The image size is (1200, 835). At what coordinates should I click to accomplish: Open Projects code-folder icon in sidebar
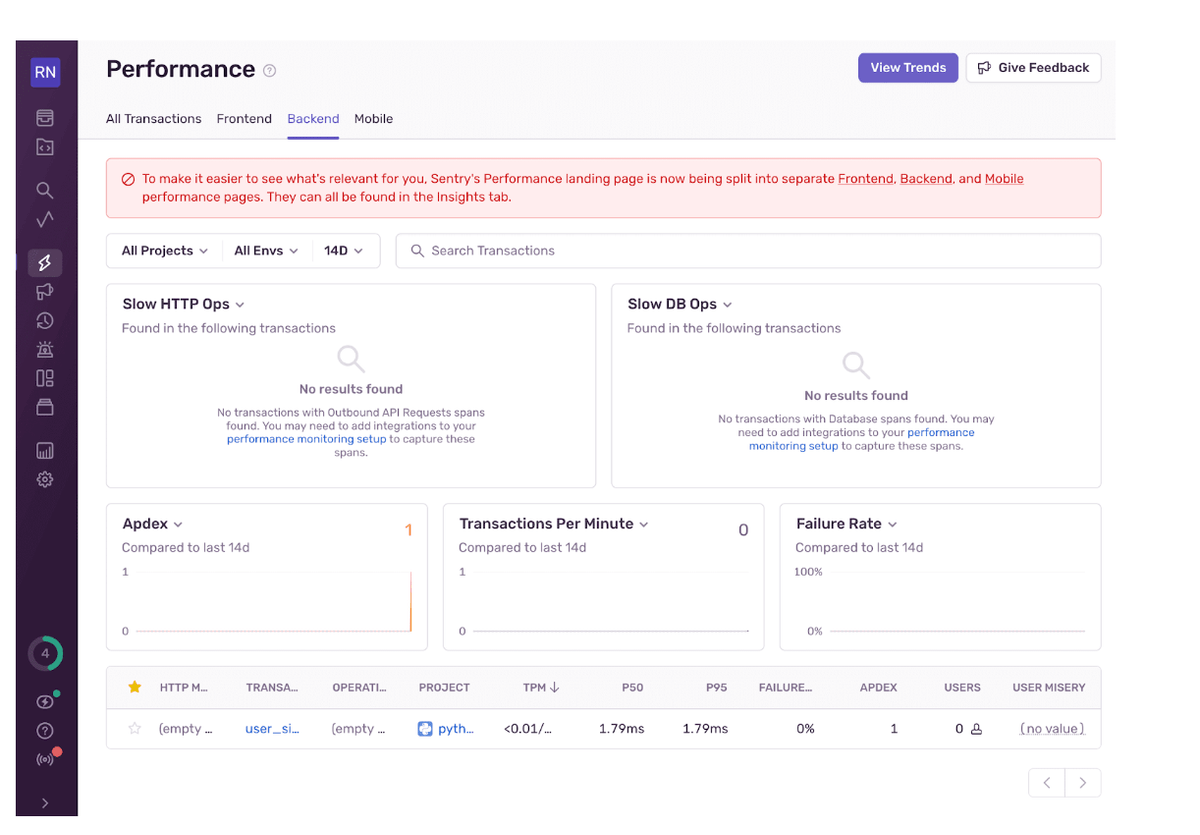click(45, 147)
